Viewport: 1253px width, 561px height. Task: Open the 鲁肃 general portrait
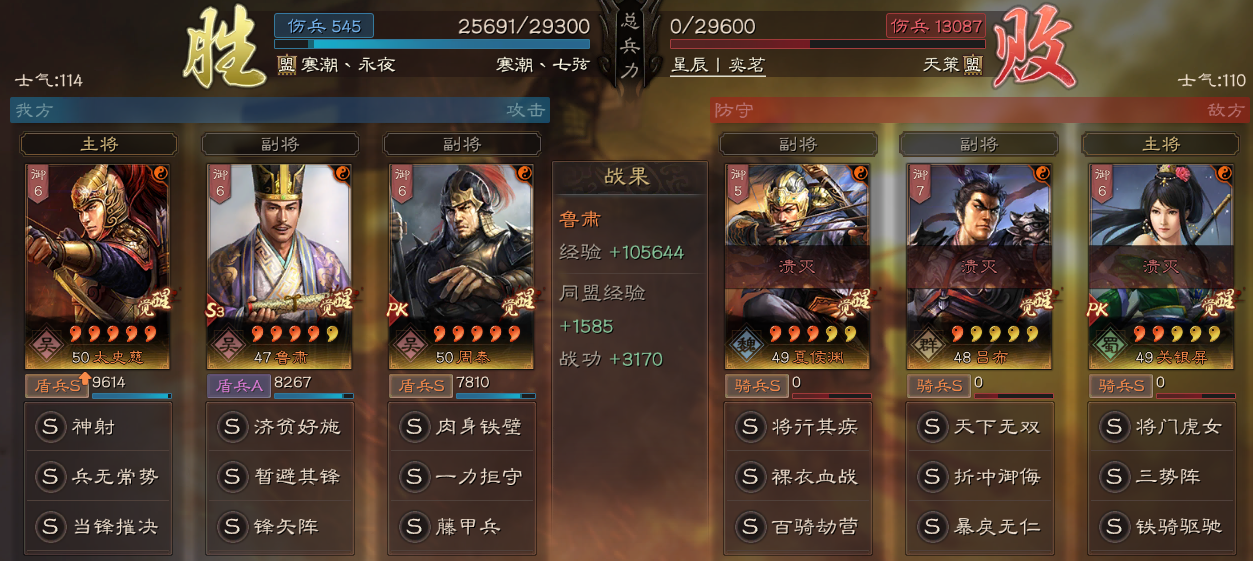279,266
